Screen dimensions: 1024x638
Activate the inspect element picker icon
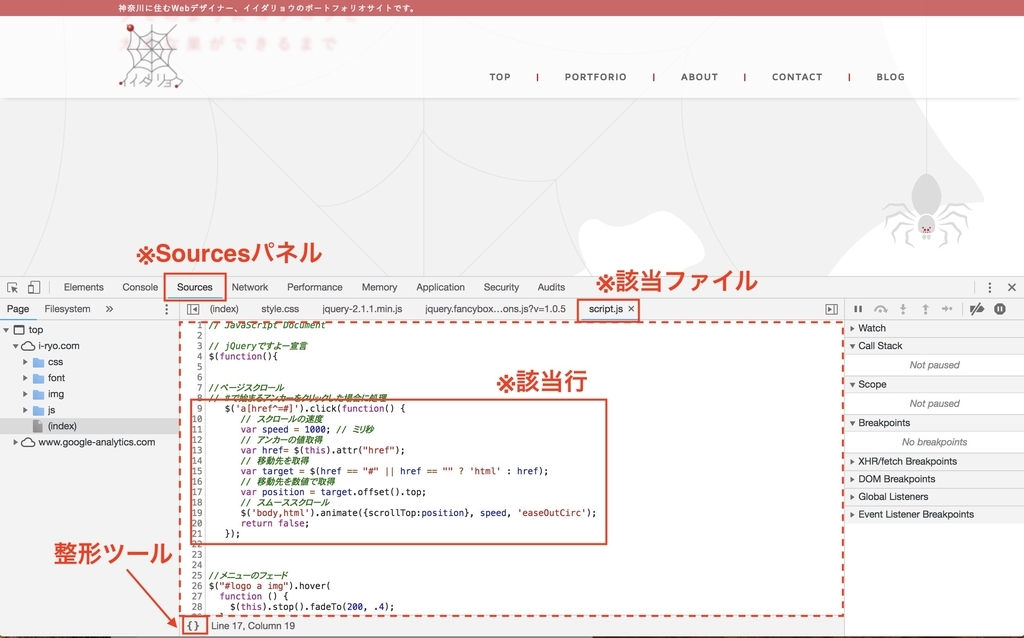click(12, 287)
